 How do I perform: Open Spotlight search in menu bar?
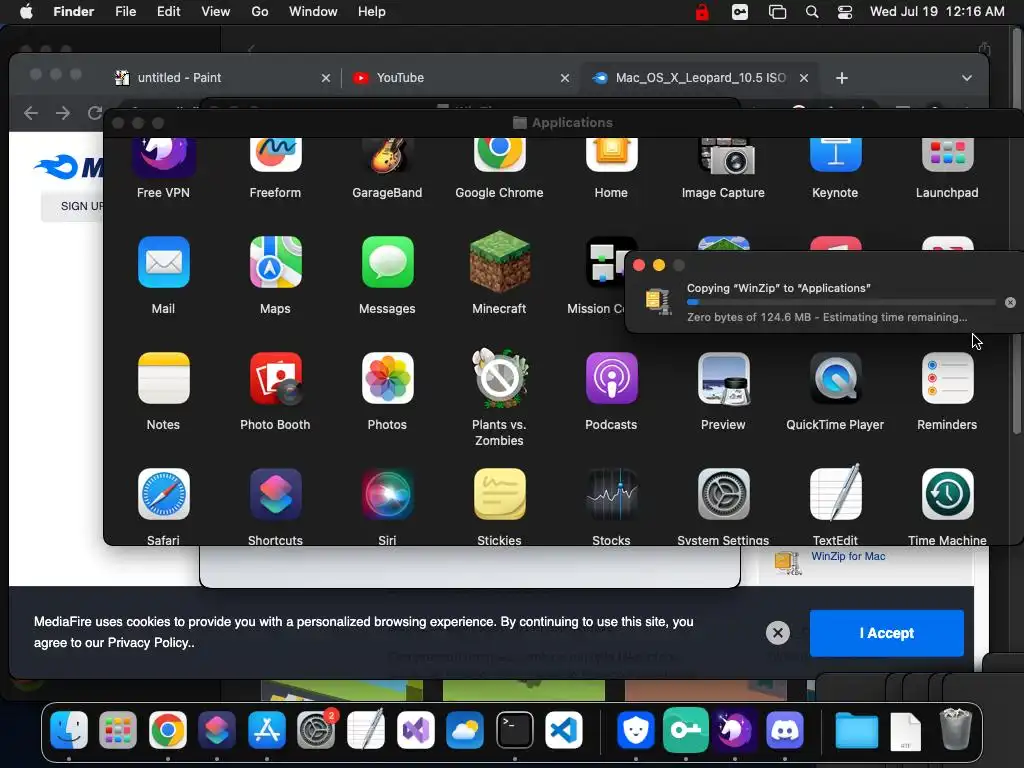[x=812, y=12]
